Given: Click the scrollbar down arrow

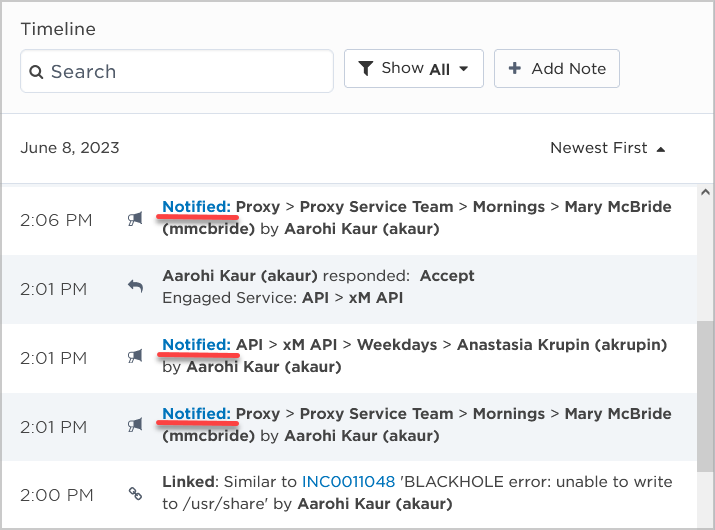Looking at the screenshot, I should (x=705, y=521).
